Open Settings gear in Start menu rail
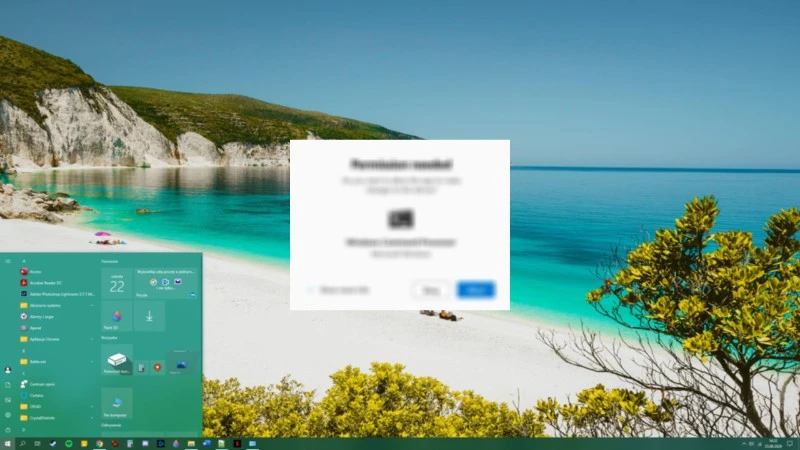The width and height of the screenshot is (800, 450). click(x=8, y=415)
